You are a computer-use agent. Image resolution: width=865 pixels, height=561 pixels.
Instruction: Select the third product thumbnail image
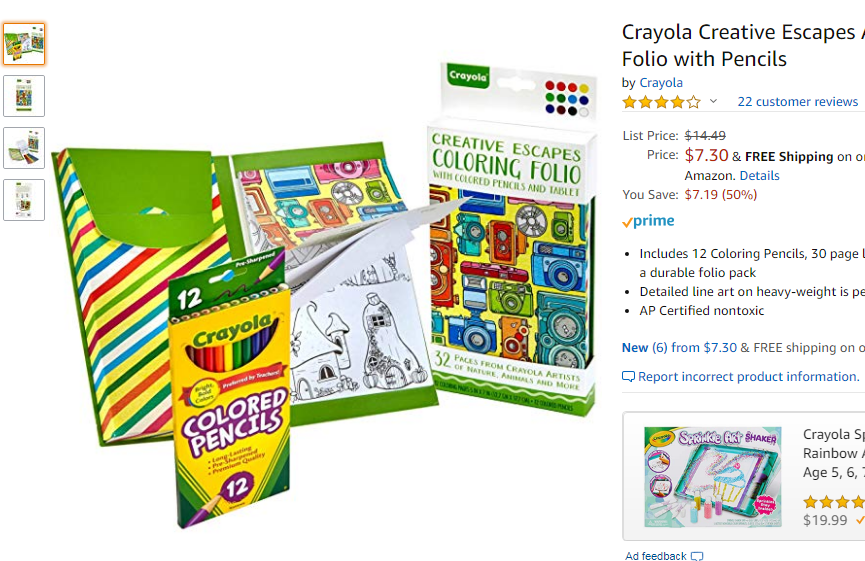click(x=24, y=148)
